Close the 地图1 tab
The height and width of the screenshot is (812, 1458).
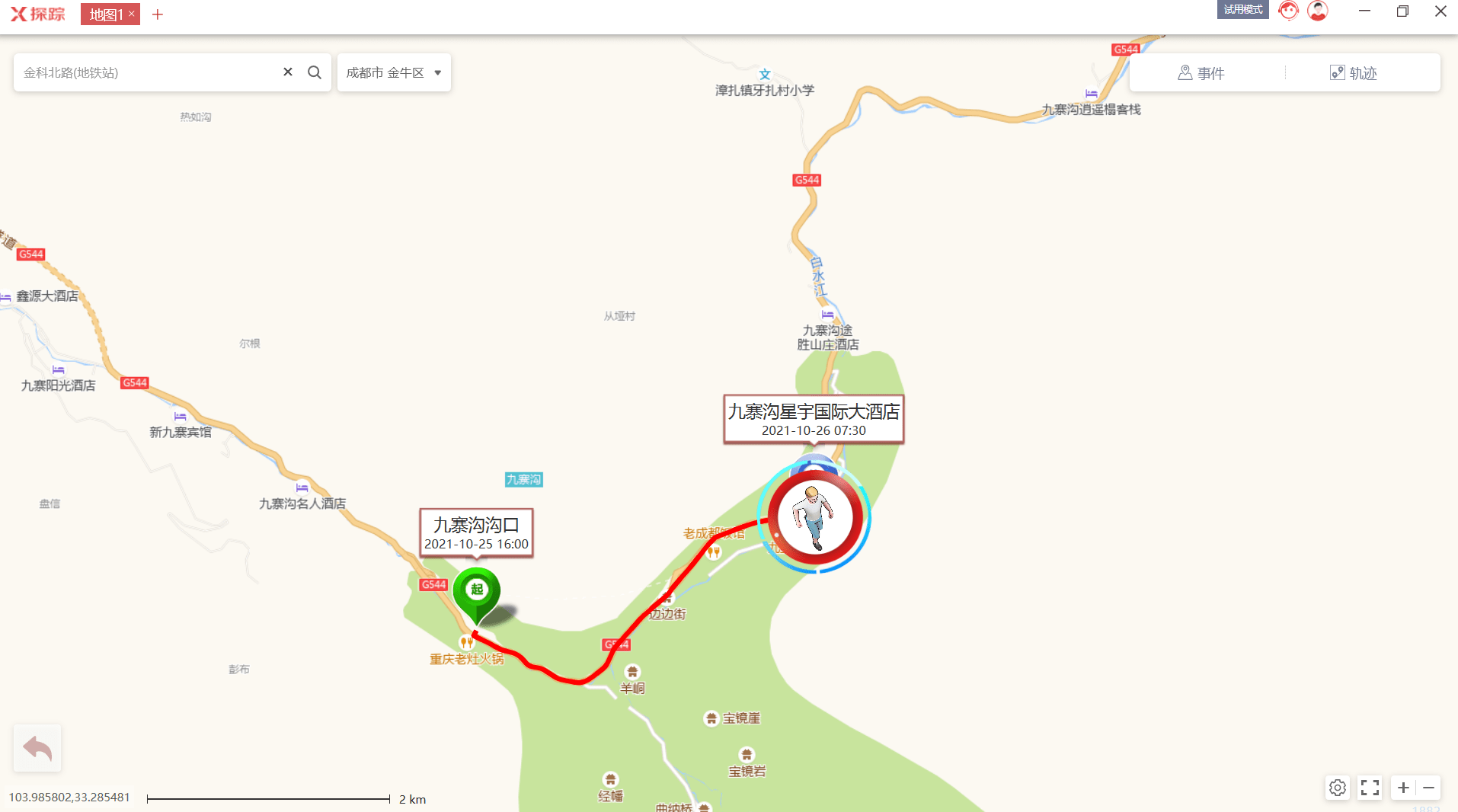point(132,14)
